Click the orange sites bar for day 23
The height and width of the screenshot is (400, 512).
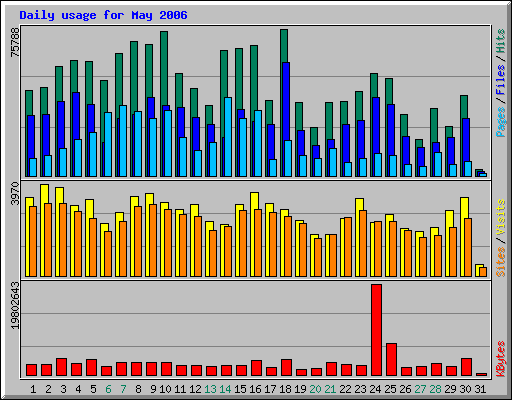tap(363, 243)
